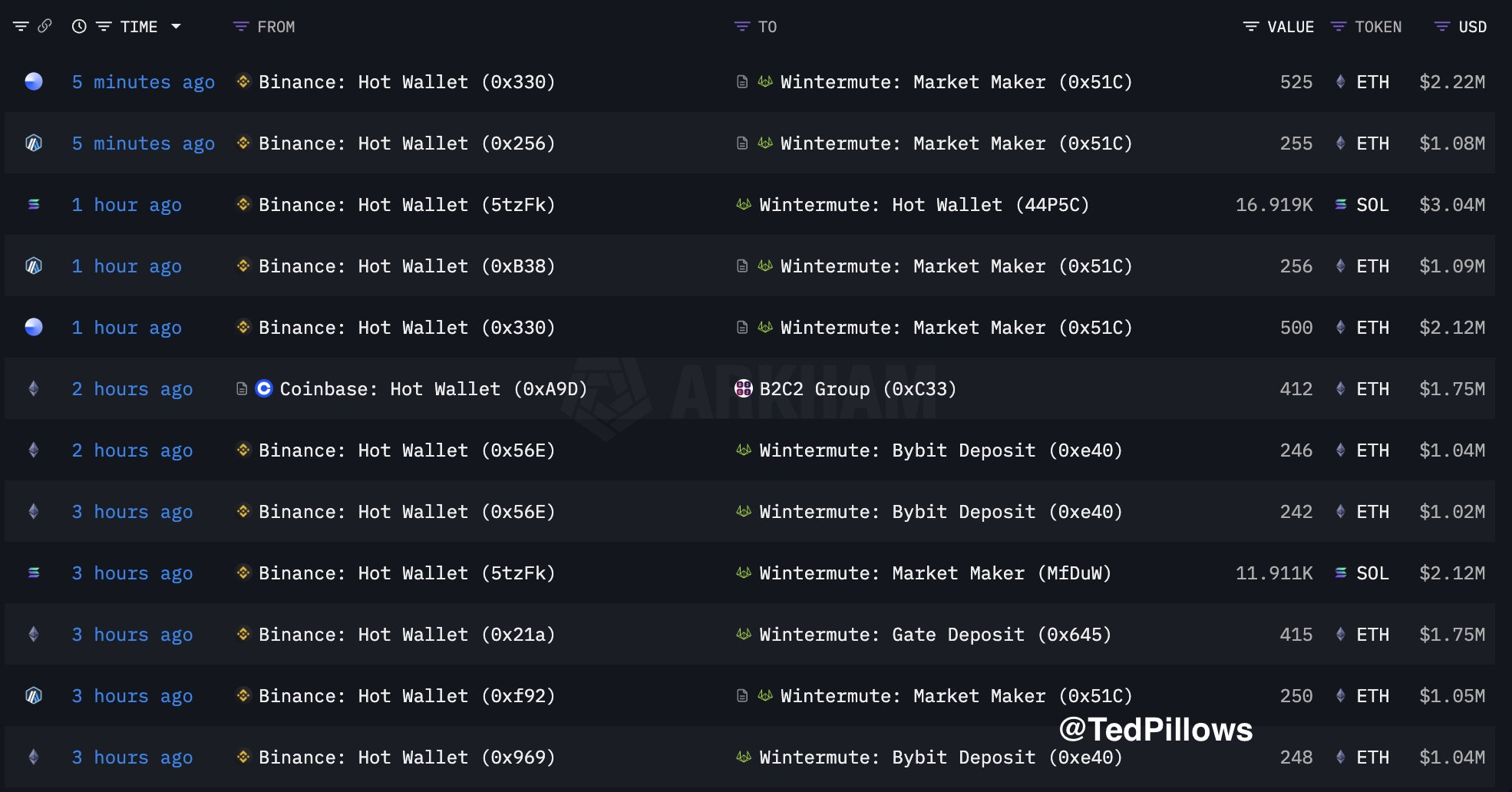Image resolution: width=1512 pixels, height=792 pixels.
Task: Click the first '5 minutes ago' timestamp
Action: [x=144, y=82]
